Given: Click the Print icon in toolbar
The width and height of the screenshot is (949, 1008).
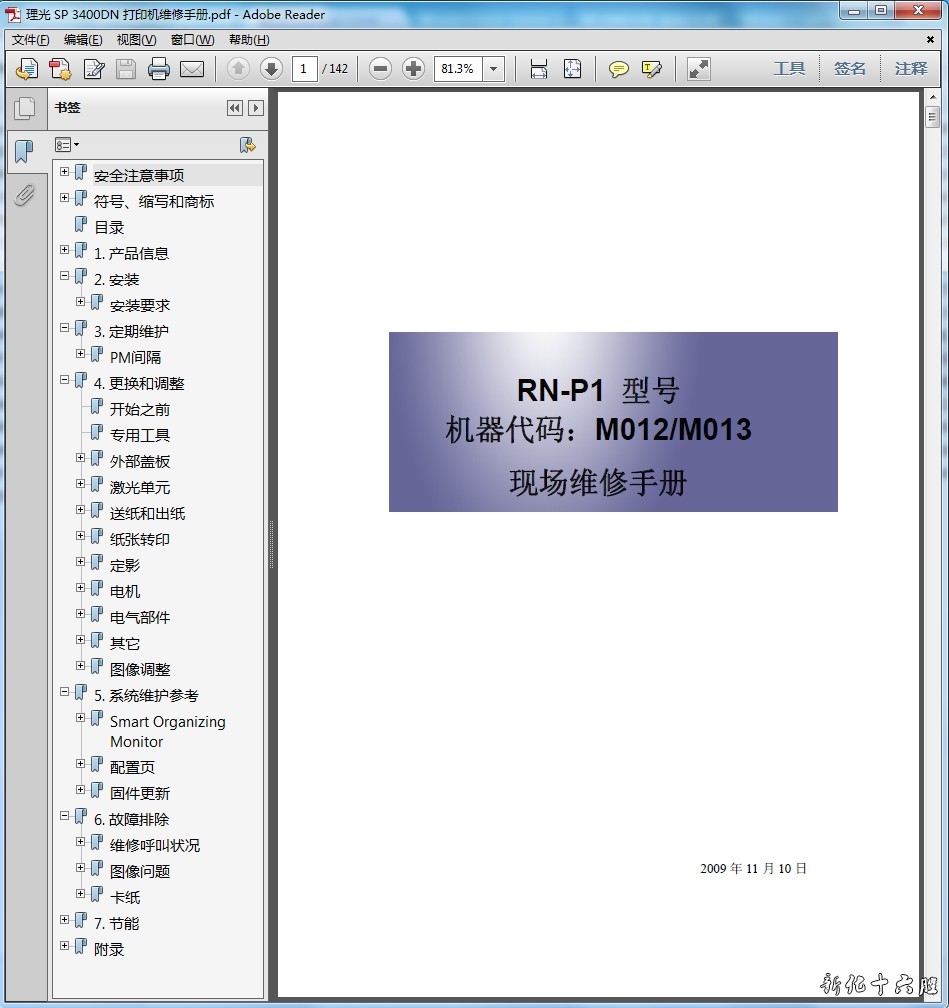Looking at the screenshot, I should [158, 69].
